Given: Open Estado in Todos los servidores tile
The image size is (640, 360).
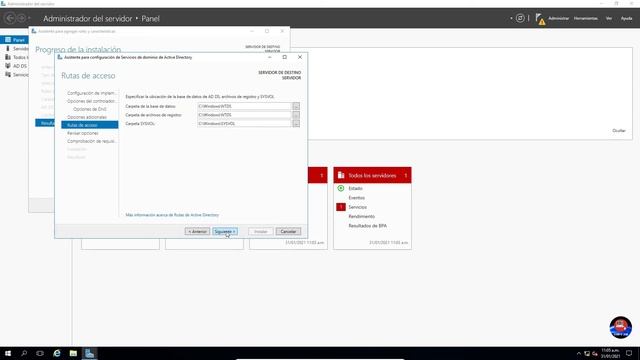Looking at the screenshot, I should (355, 189).
